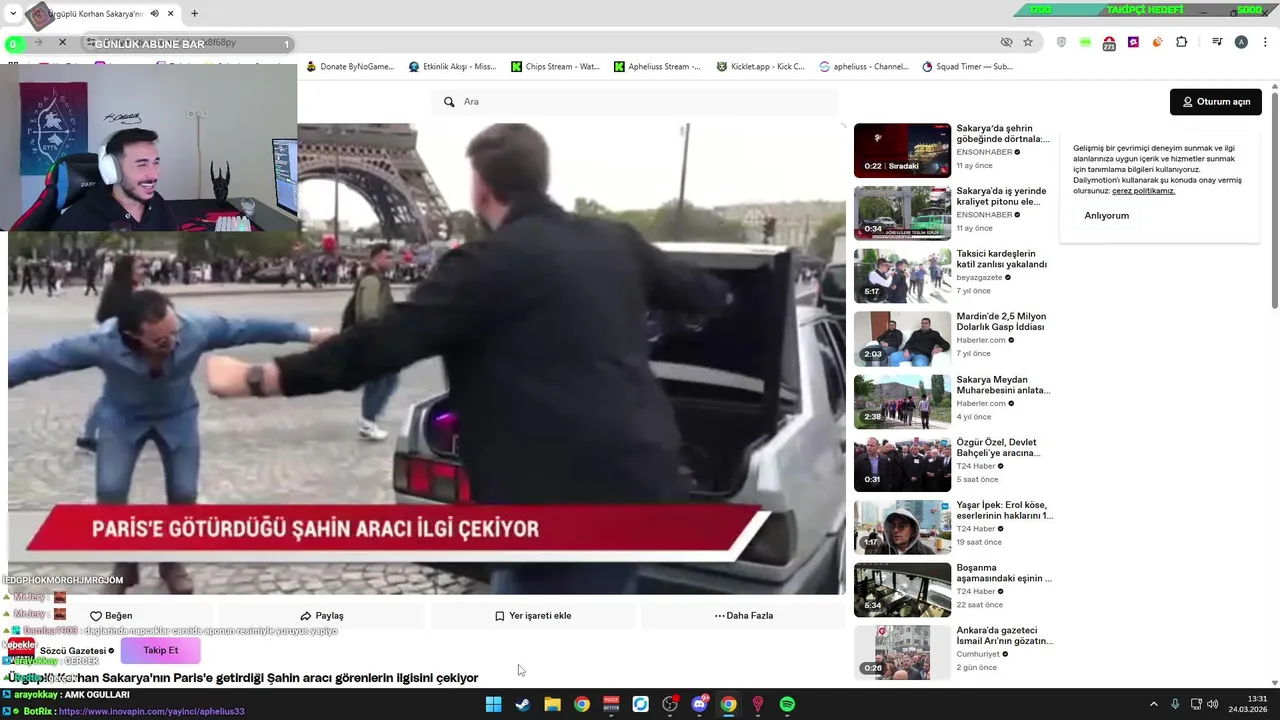Click the Mardin'de 2,5 Milyon Dolarlık title

coord(1001,322)
